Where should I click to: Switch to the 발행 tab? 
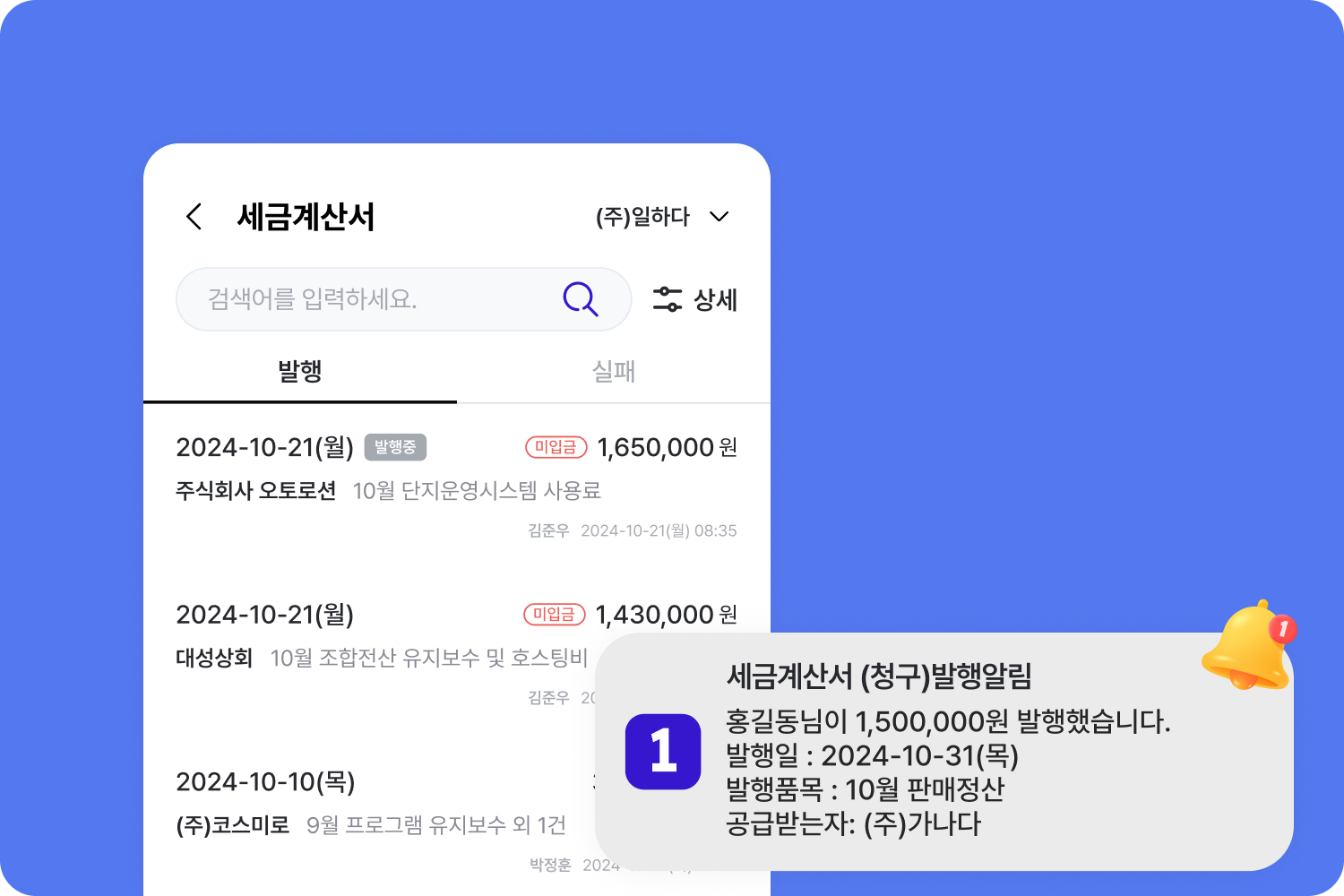coord(300,371)
